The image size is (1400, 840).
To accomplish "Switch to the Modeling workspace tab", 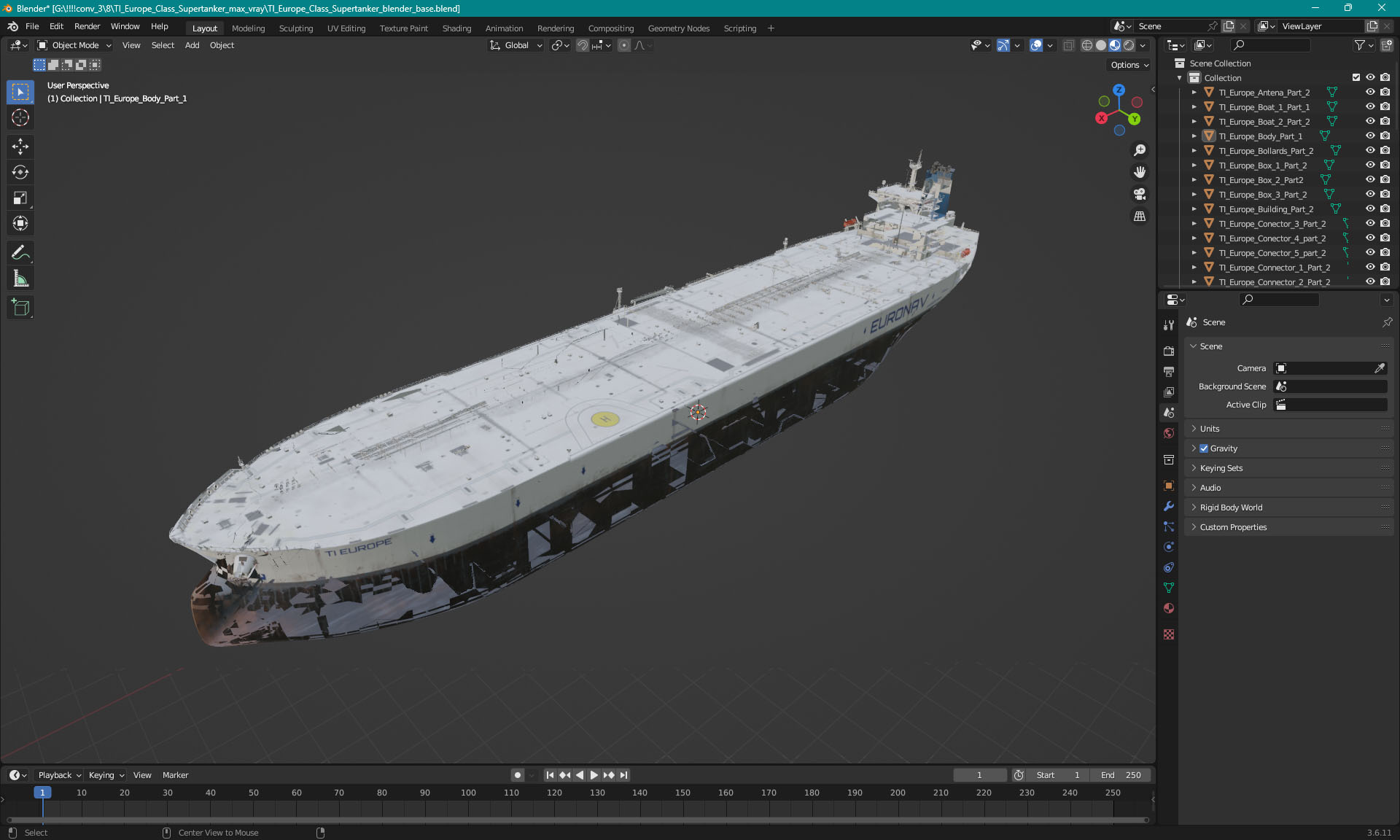I will [x=248, y=28].
